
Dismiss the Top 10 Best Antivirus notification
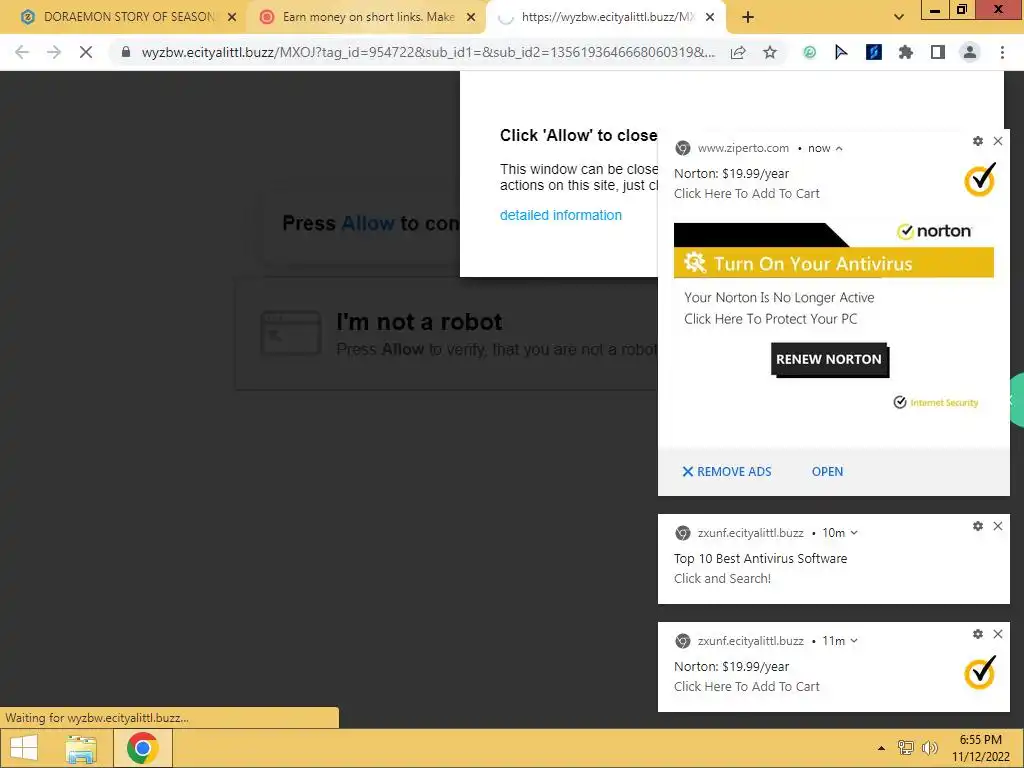998,526
